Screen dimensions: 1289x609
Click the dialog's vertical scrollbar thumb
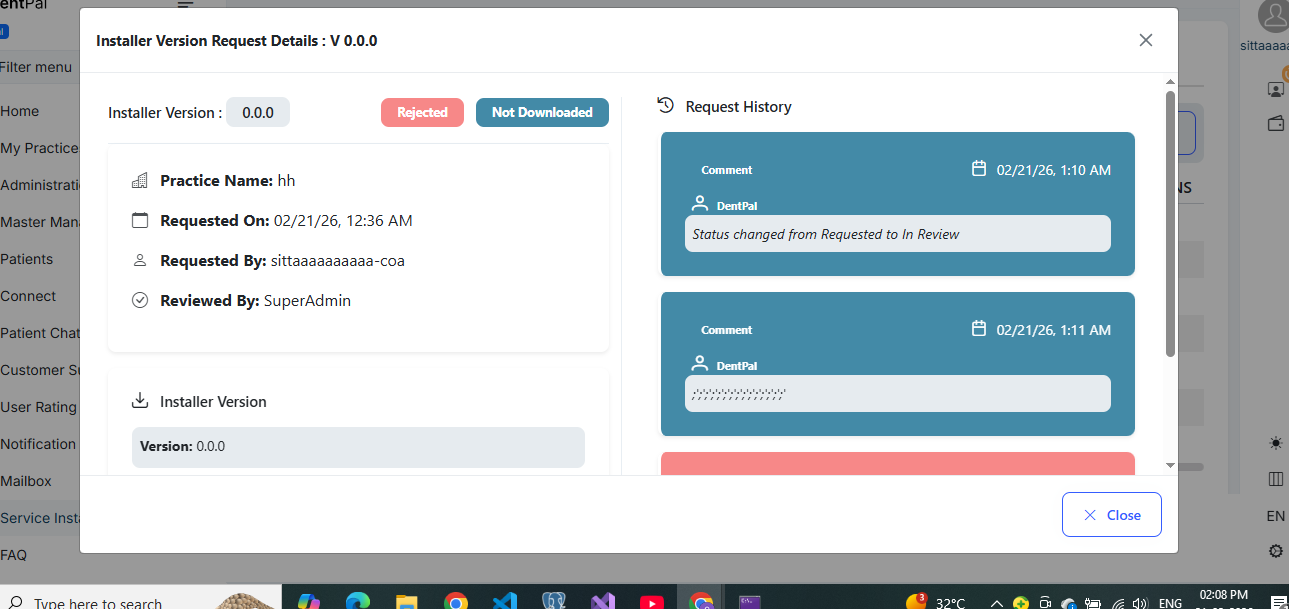(1170, 223)
